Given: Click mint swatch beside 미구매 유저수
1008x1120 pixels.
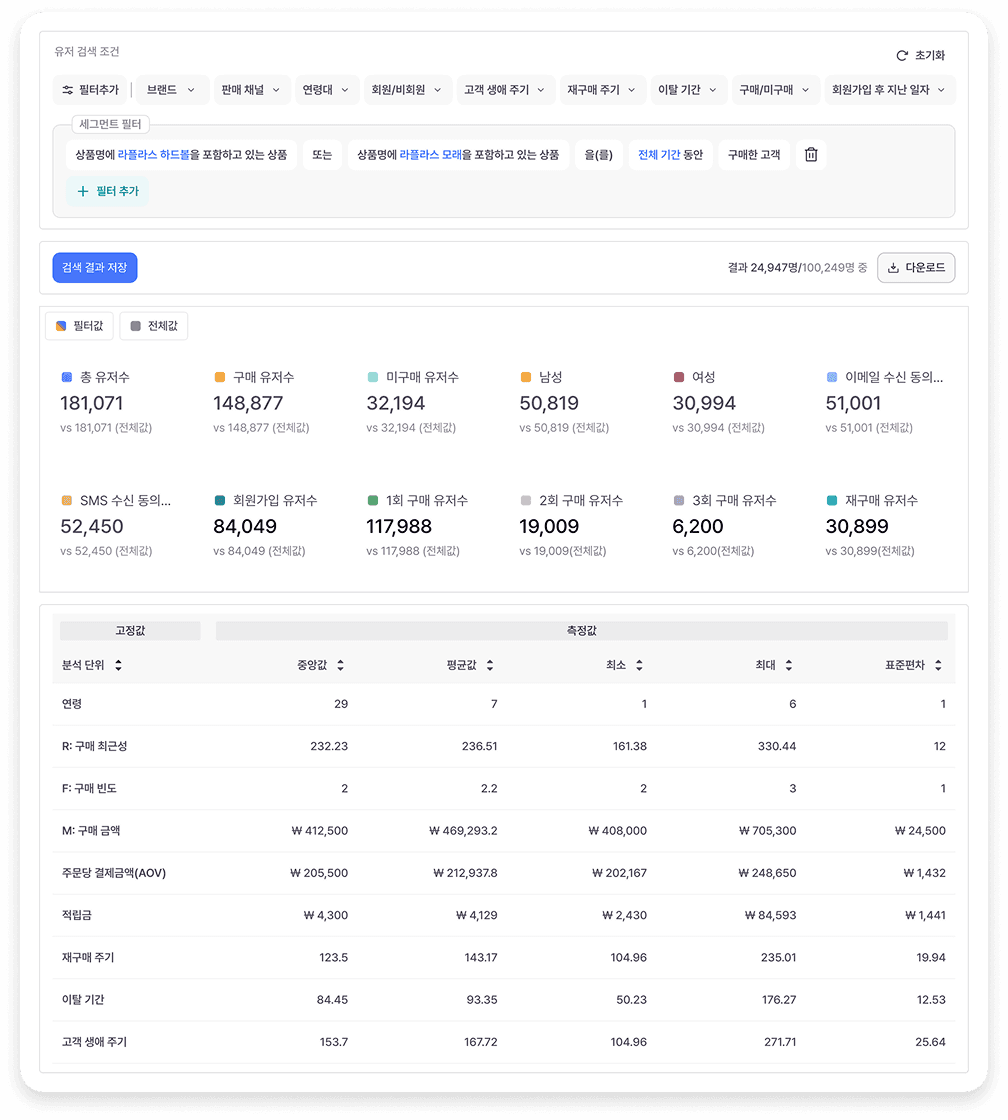Looking at the screenshot, I should point(373,377).
